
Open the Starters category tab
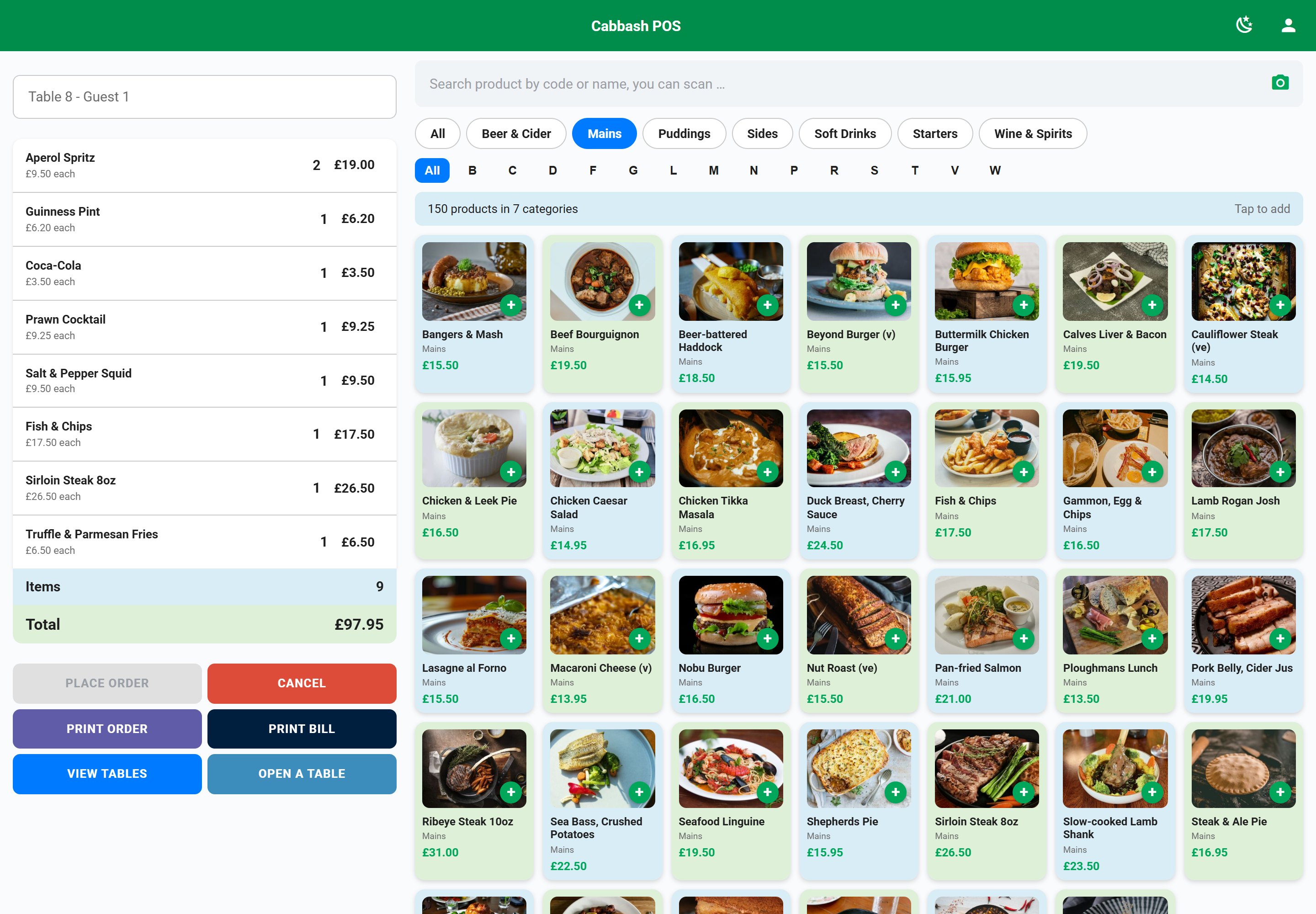click(x=934, y=133)
